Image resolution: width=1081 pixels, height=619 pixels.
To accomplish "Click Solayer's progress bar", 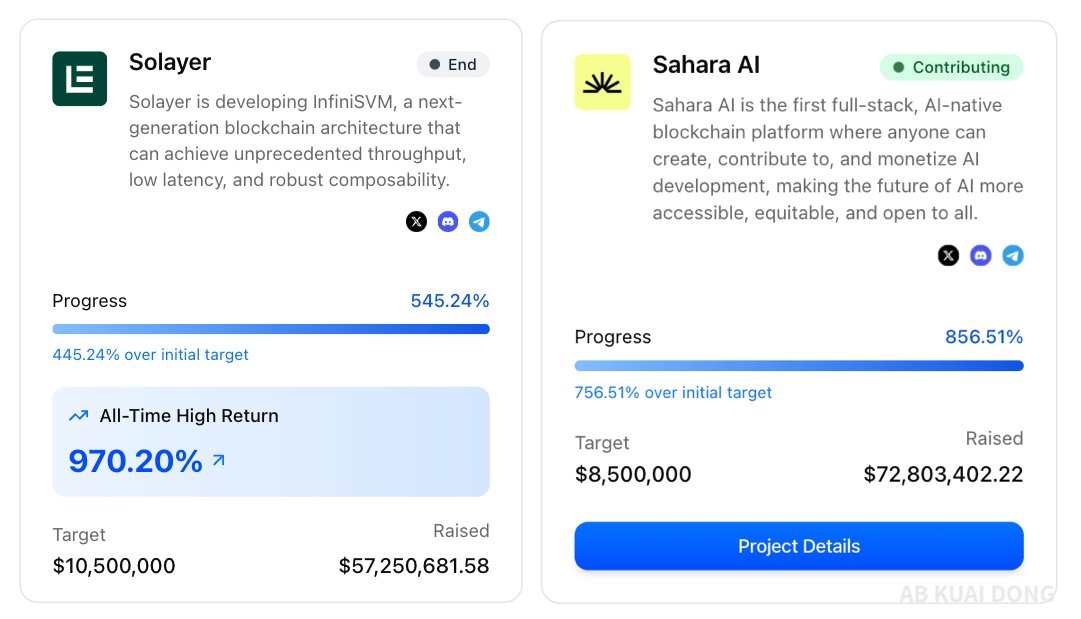I will click(x=271, y=329).
